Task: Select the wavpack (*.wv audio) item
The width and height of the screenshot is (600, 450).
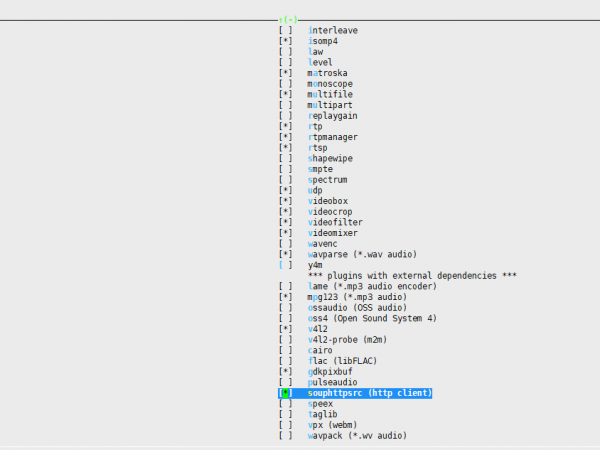Action: pyautogui.click(x=357, y=436)
